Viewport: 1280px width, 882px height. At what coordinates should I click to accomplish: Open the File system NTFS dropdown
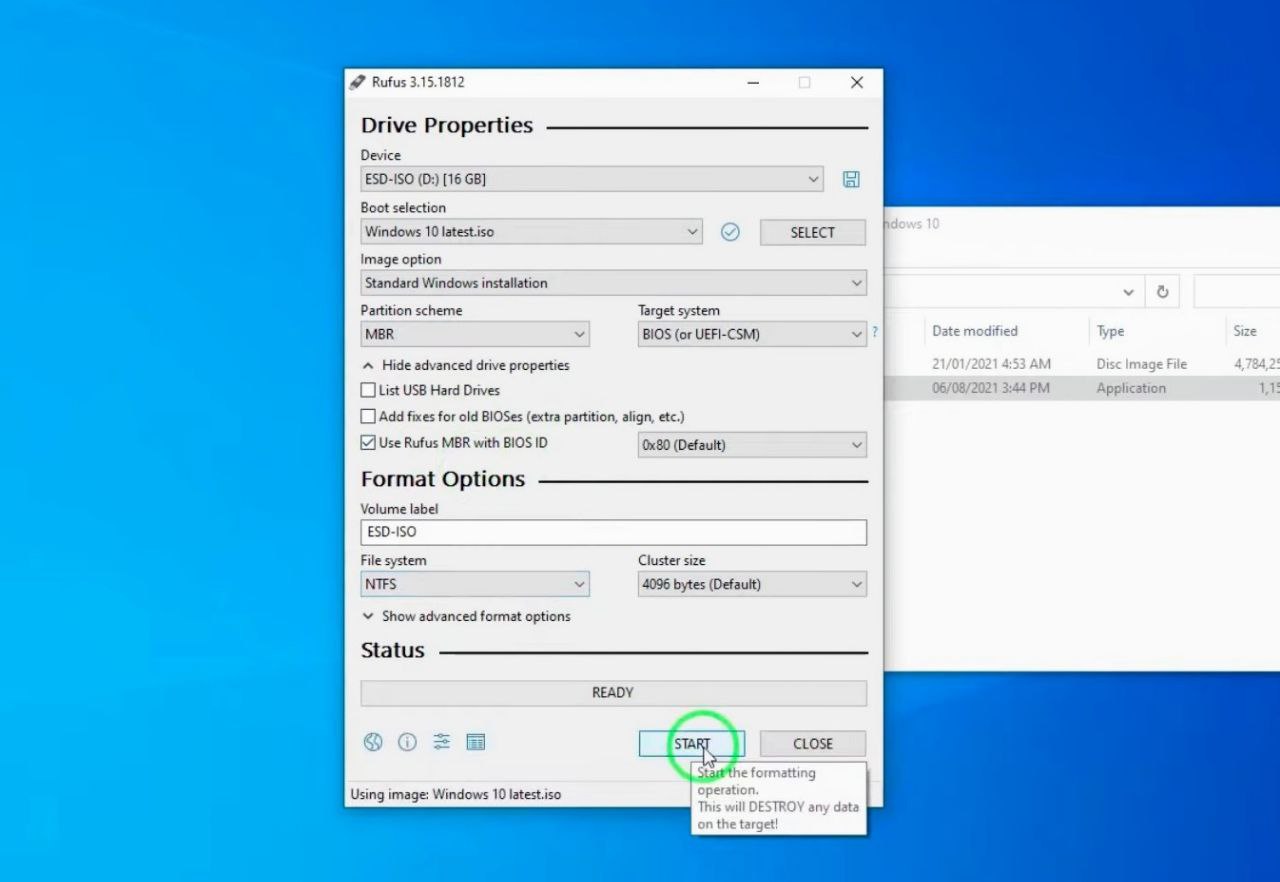[x=474, y=584]
